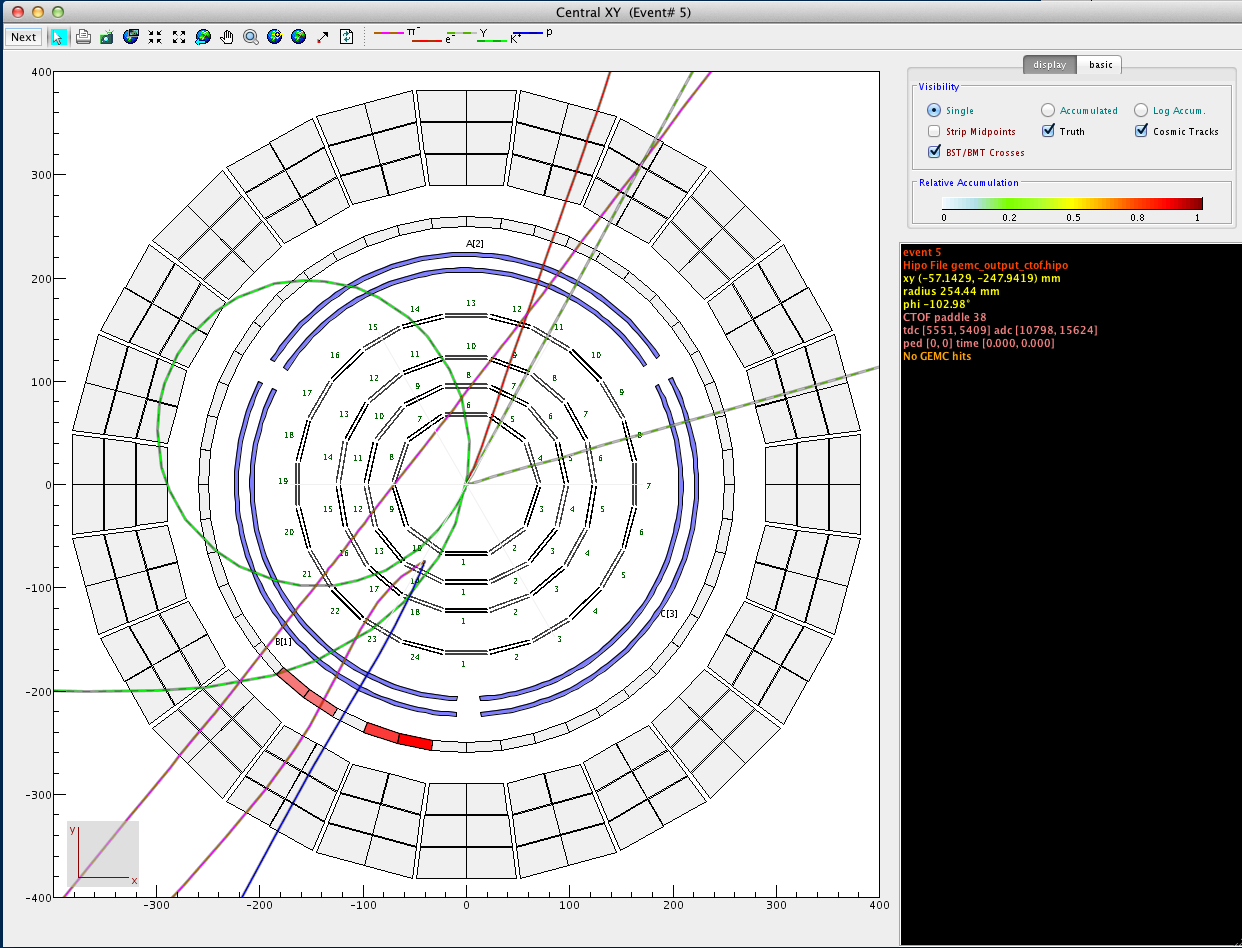This screenshot has height=948, width=1242.
Task: Select the arrow pointer tool
Action: pos(59,37)
